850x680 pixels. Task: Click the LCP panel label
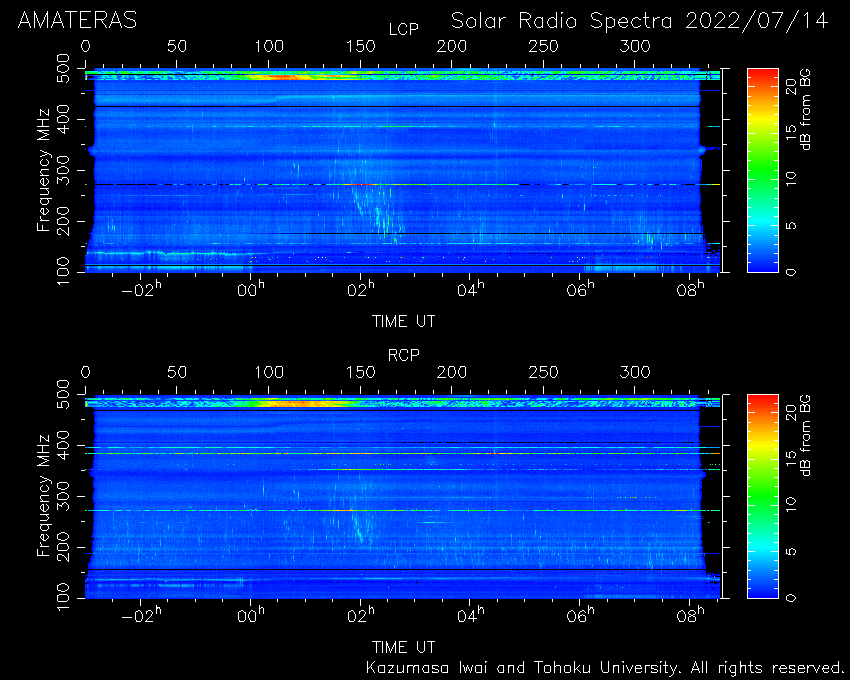tap(404, 29)
